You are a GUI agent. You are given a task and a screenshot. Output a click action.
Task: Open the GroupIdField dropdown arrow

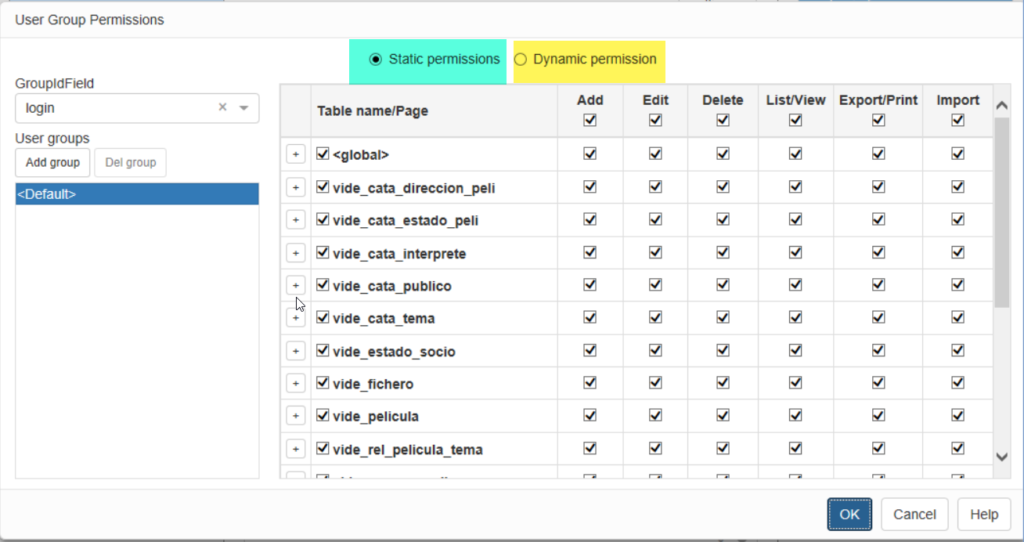[x=244, y=108]
